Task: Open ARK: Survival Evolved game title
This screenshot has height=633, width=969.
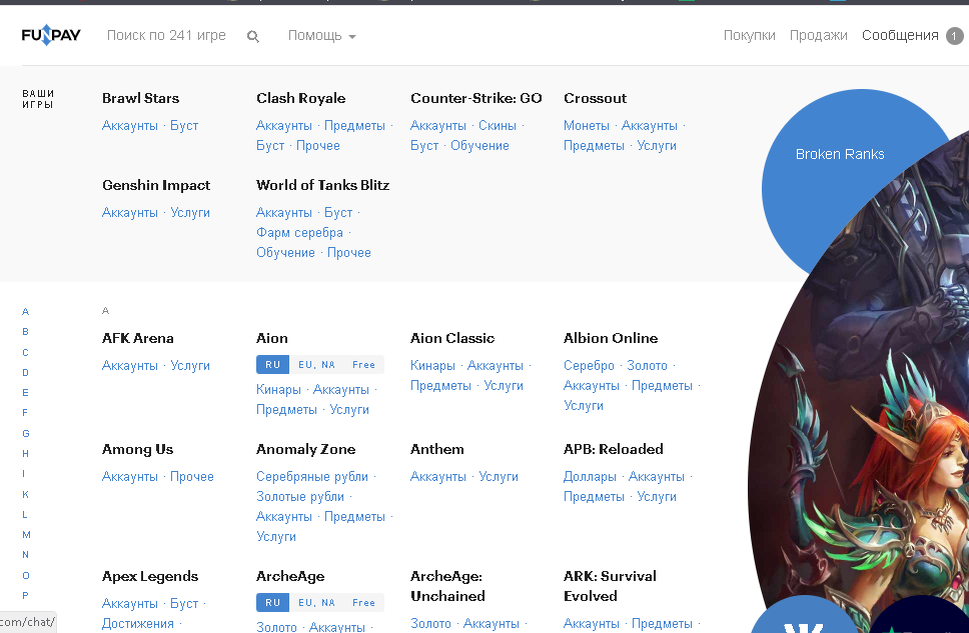Action: 610,586
